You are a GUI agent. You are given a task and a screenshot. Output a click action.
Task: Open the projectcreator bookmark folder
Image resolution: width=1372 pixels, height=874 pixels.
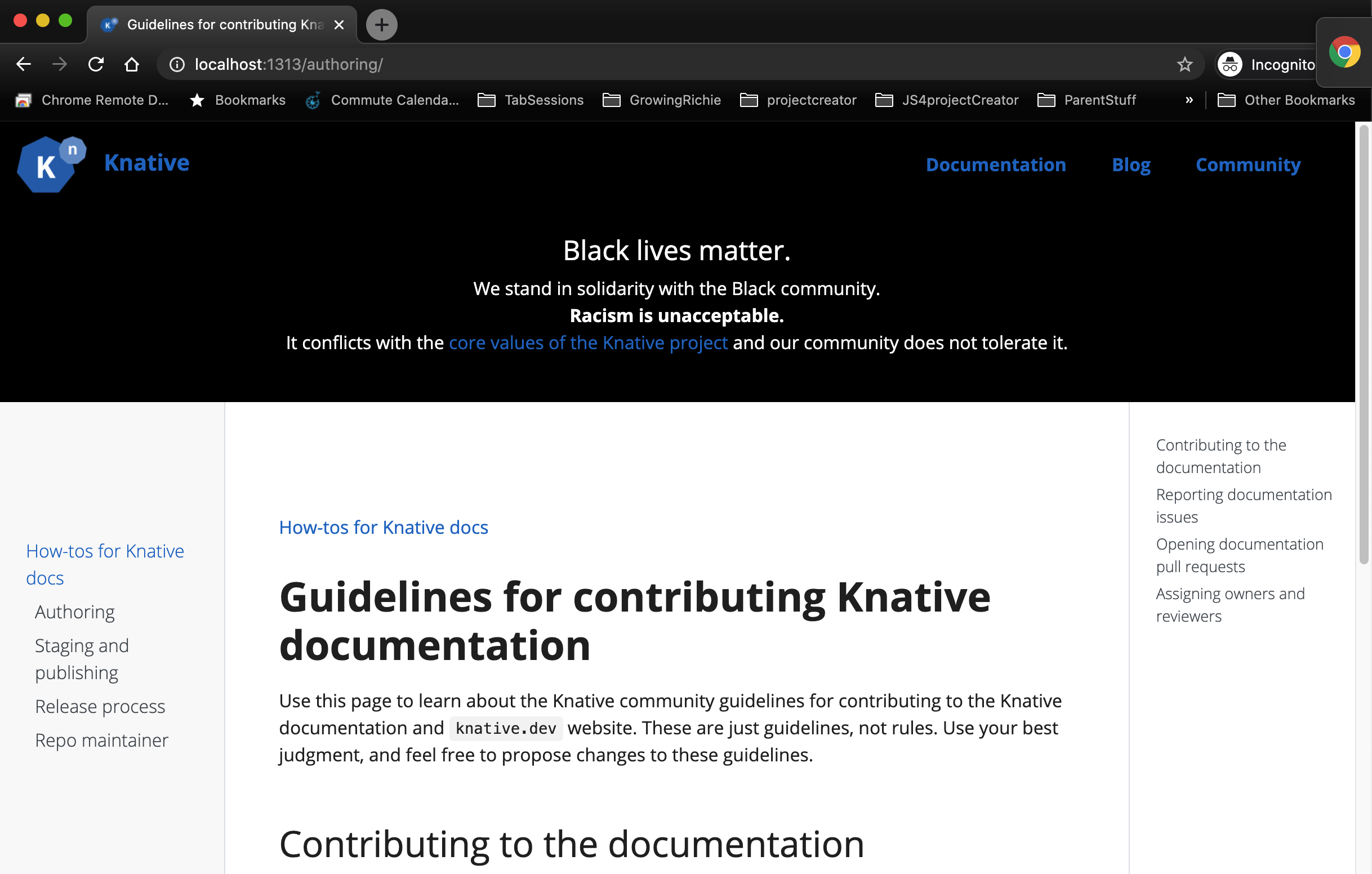click(x=798, y=100)
